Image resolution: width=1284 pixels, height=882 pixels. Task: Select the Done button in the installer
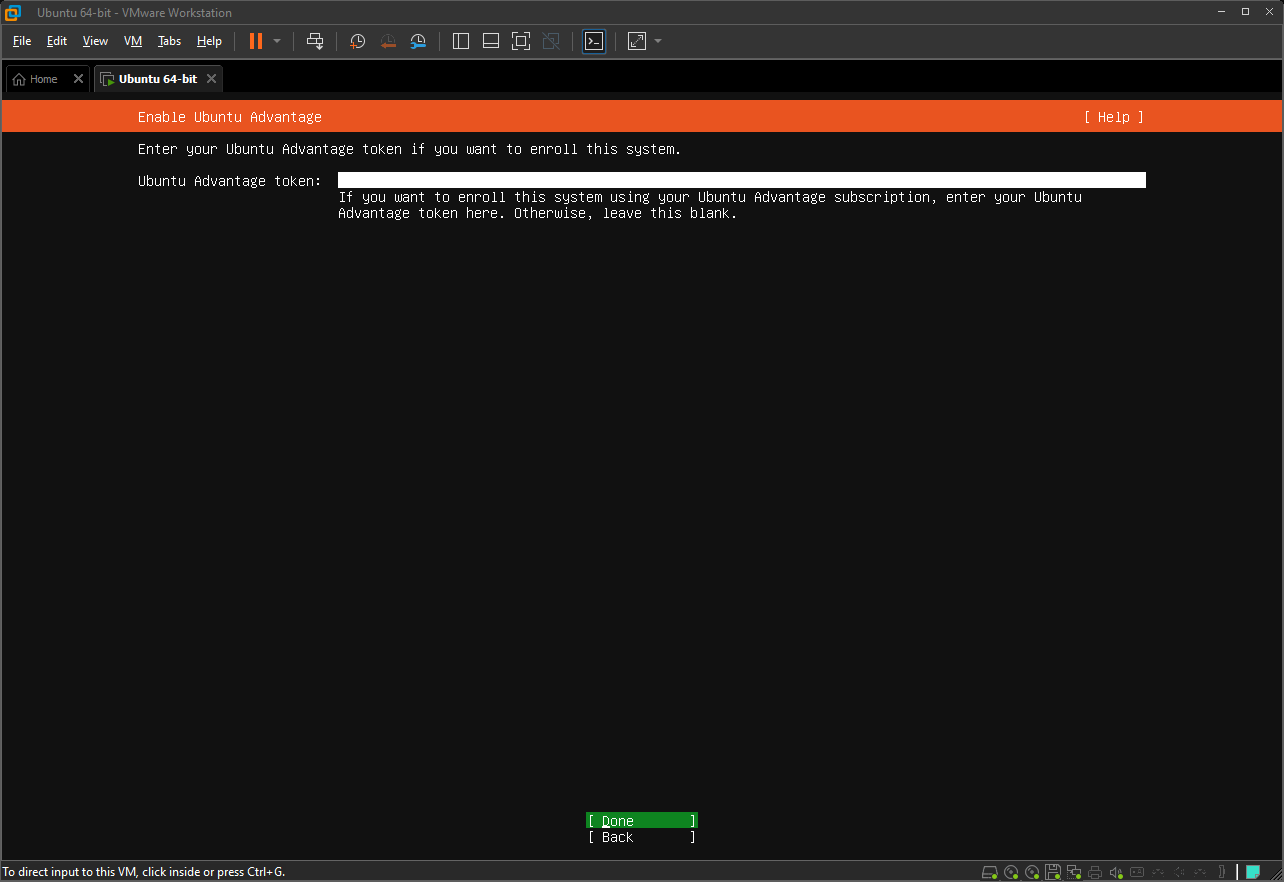tap(641, 821)
